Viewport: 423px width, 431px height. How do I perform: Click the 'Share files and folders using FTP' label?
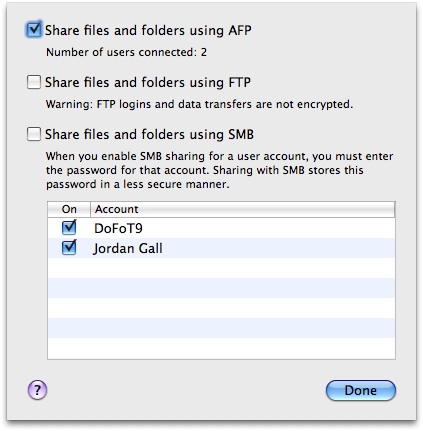(148, 82)
